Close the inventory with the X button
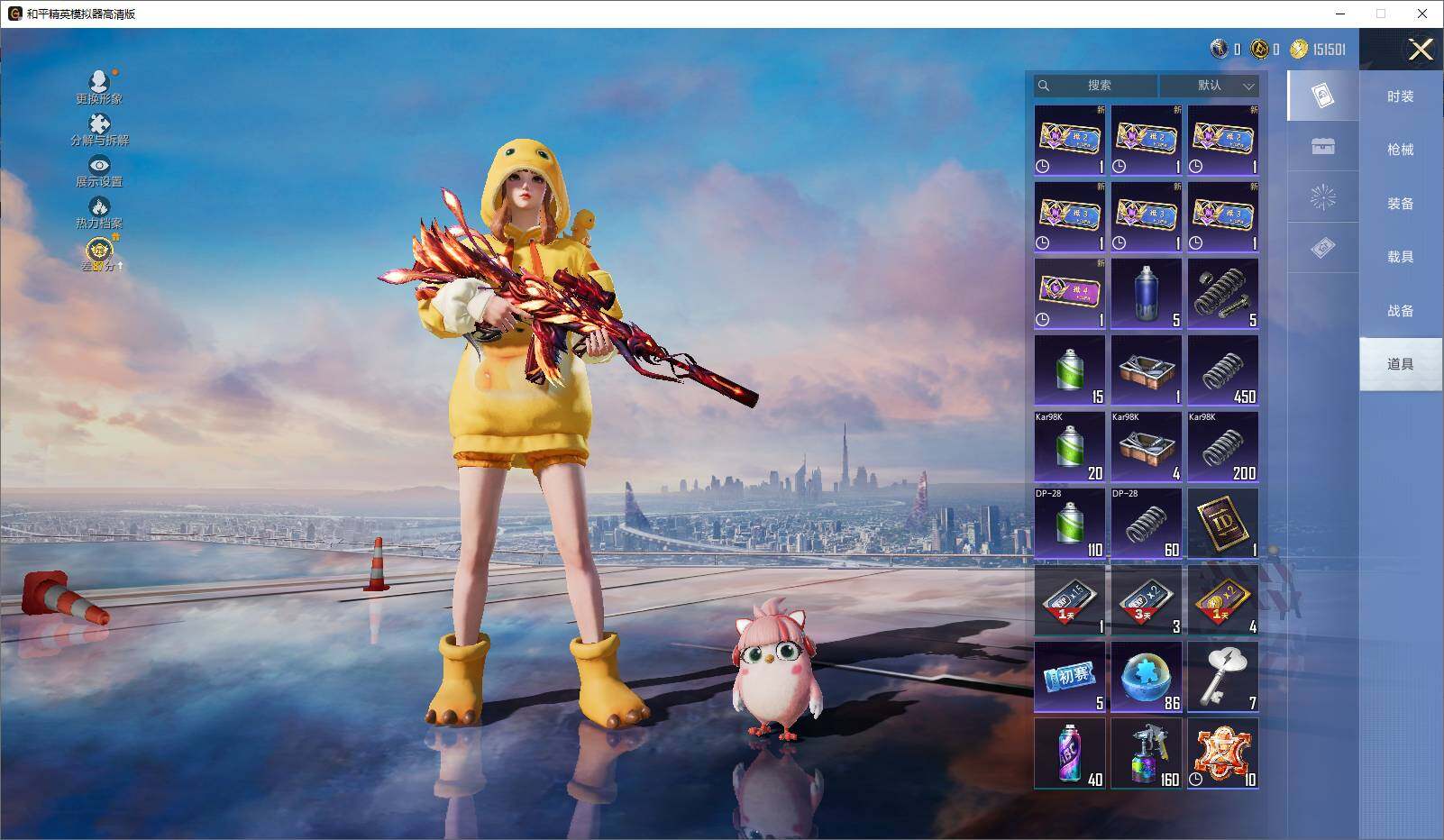This screenshot has height=840, width=1444. [x=1421, y=50]
